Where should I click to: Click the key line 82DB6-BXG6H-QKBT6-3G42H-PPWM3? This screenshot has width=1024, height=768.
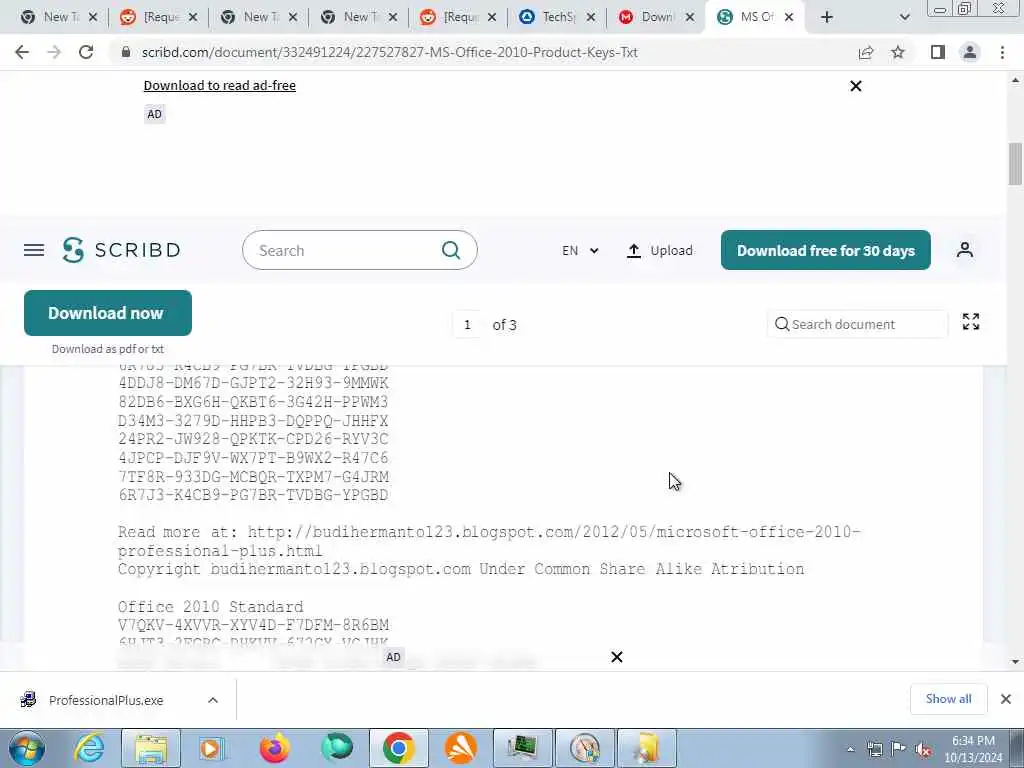coord(253,402)
